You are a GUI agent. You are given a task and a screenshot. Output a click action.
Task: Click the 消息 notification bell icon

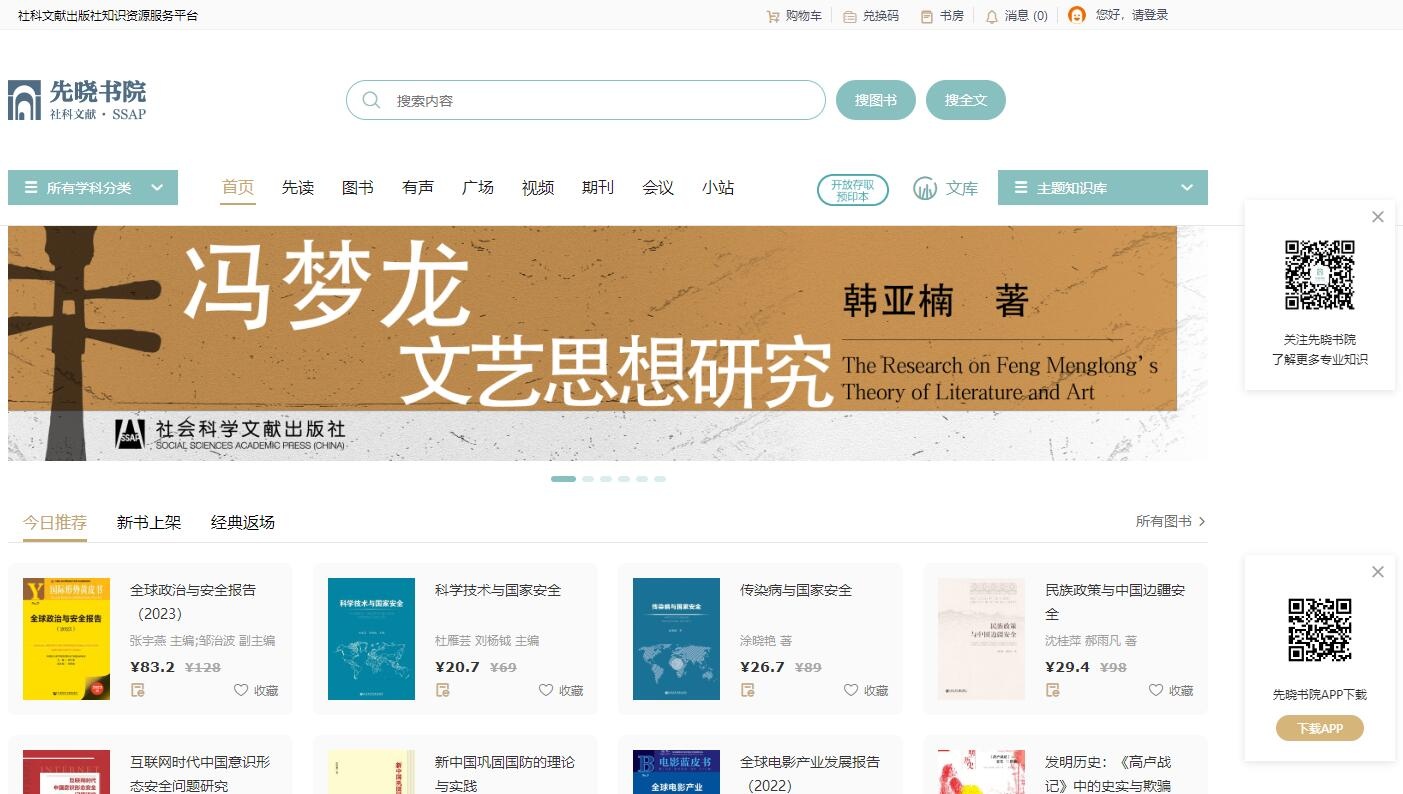tap(992, 16)
